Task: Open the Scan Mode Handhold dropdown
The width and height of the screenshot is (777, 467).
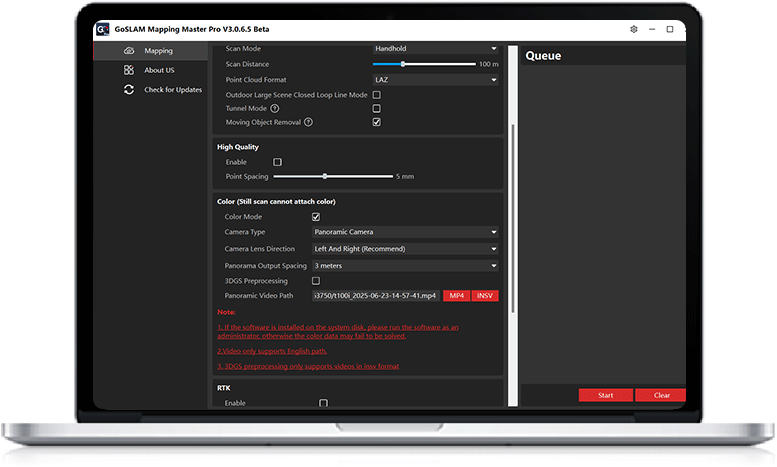Action: pyautogui.click(x=436, y=49)
